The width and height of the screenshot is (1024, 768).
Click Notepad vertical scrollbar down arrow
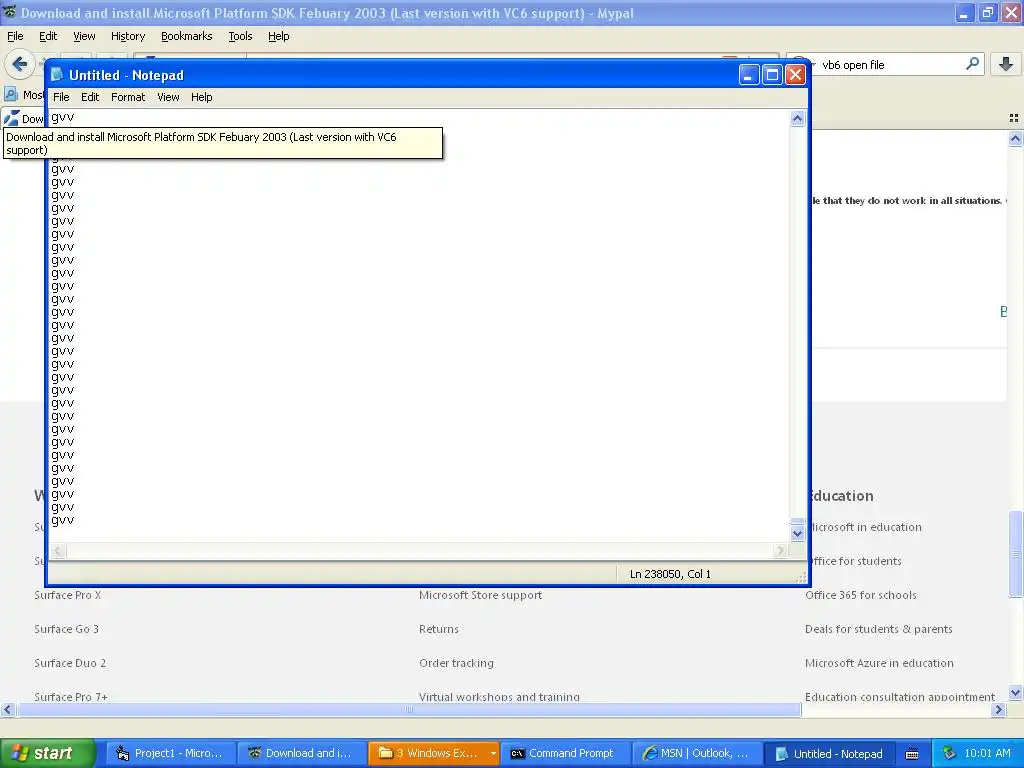tap(797, 534)
